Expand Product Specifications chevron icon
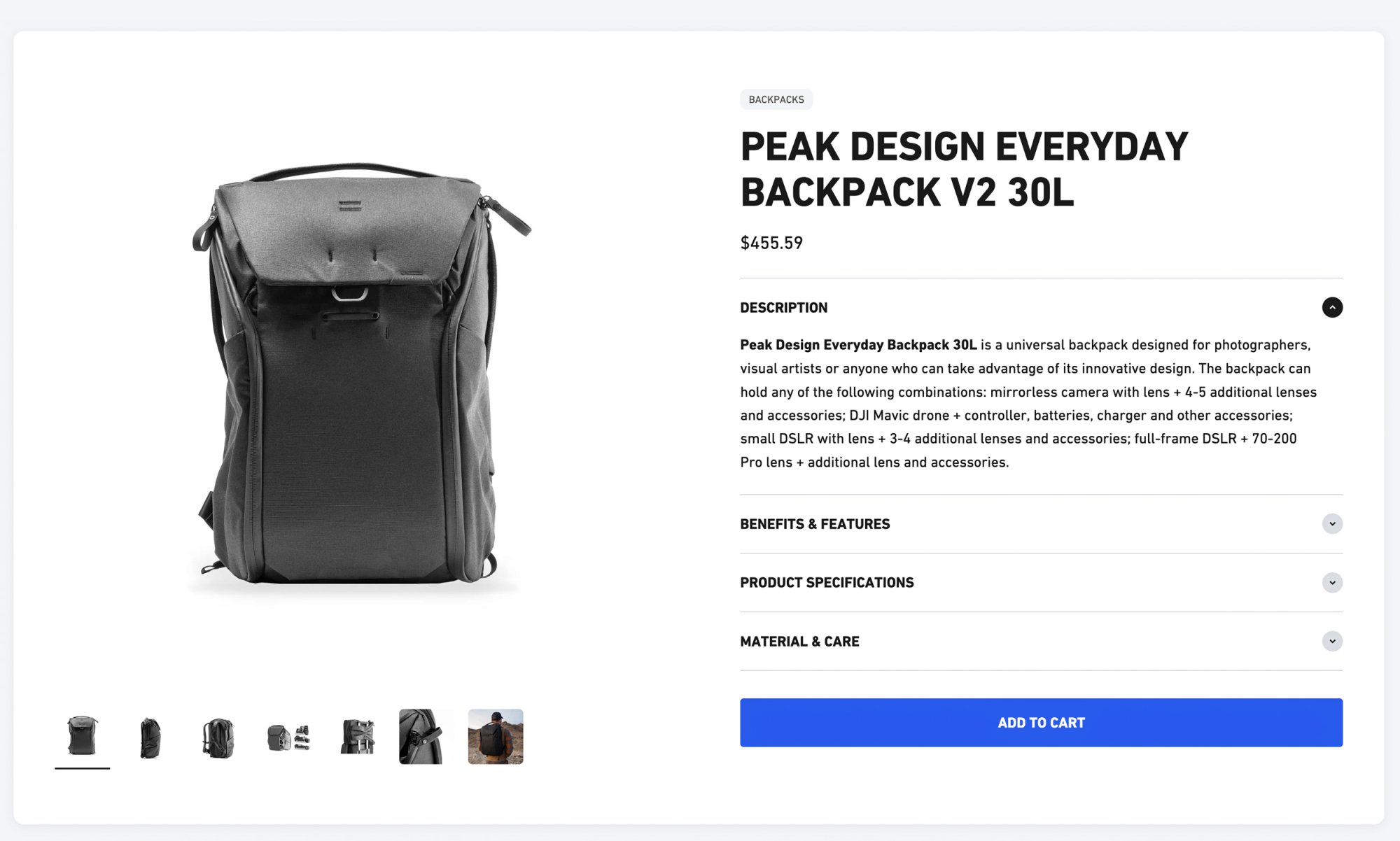This screenshot has width=1400, height=841. [x=1331, y=583]
